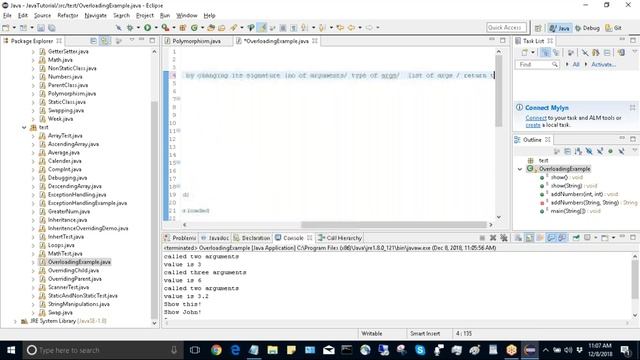The width and height of the screenshot is (640, 360).
Task: Click the New Java Class icon
Action: [194, 27]
